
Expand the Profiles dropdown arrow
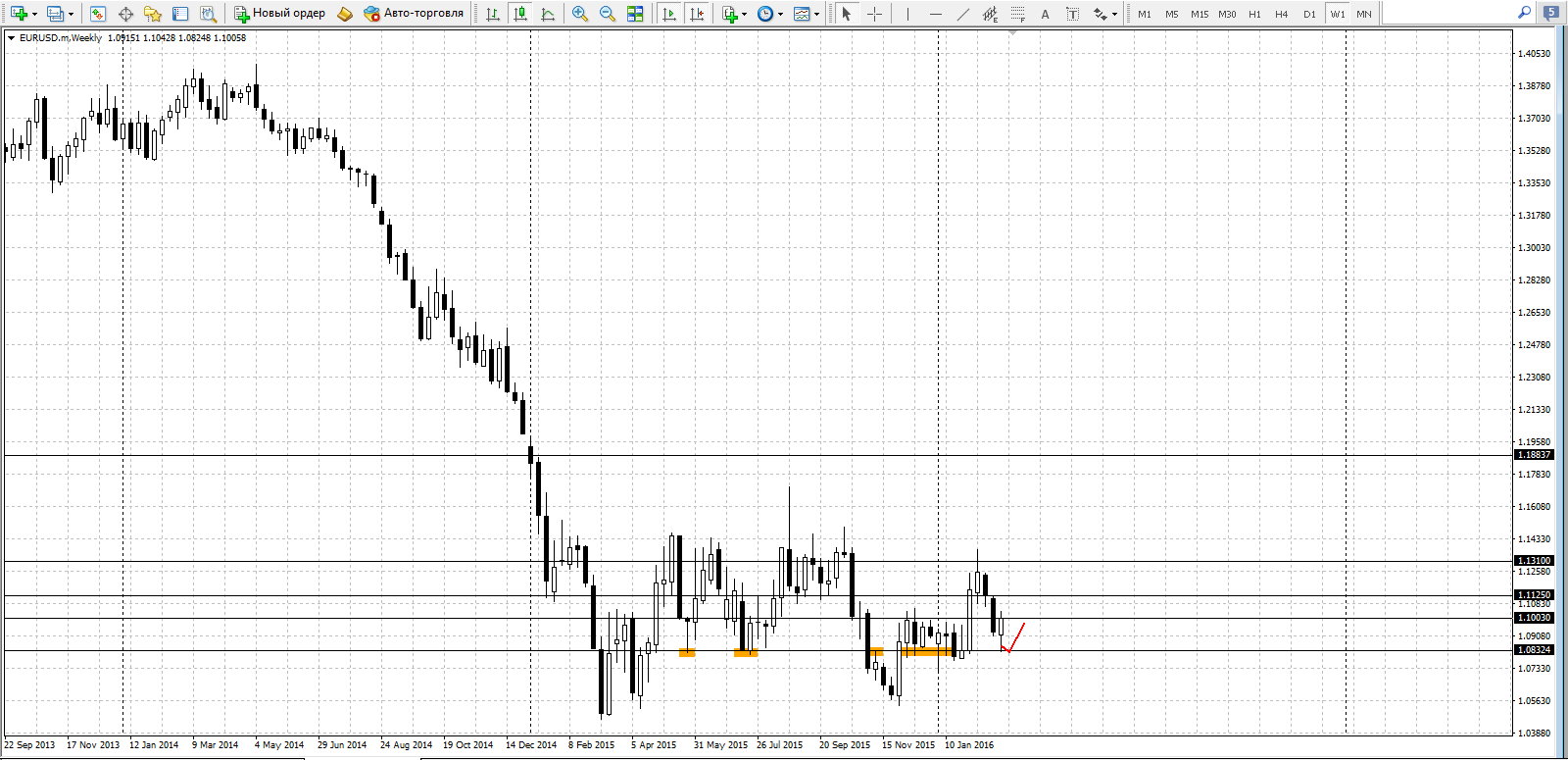71,14
